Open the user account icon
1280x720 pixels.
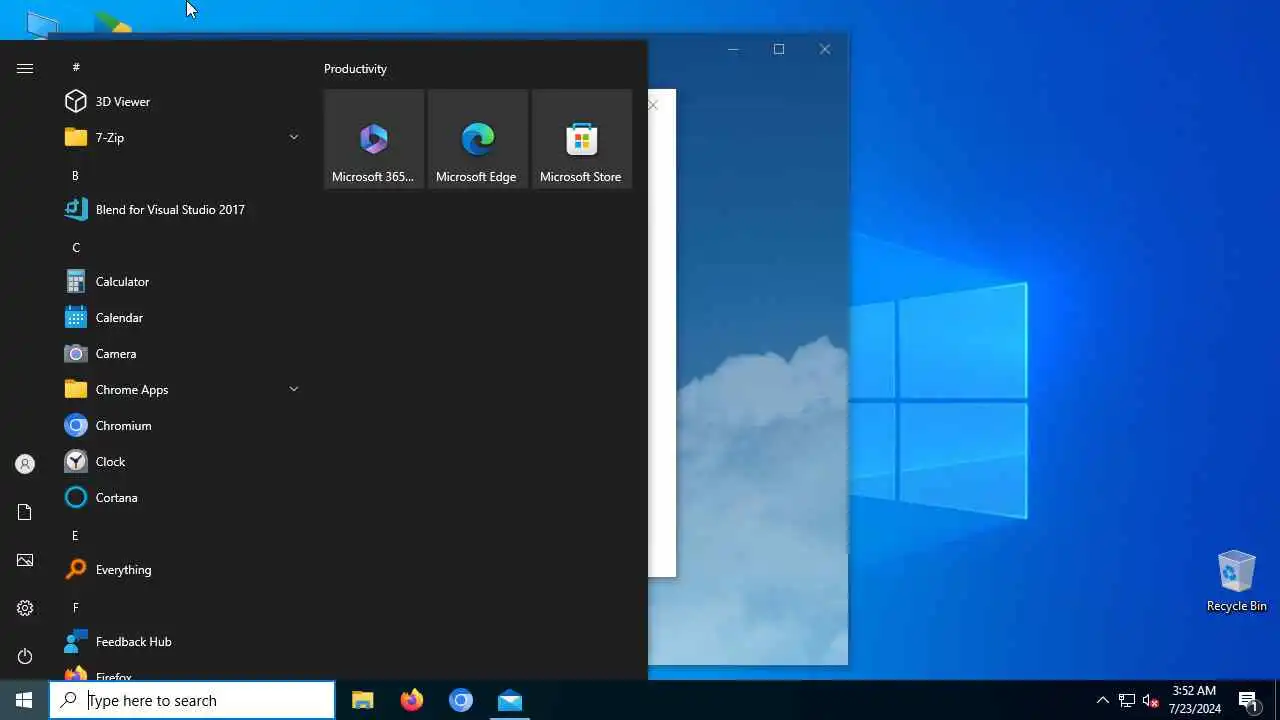25,464
